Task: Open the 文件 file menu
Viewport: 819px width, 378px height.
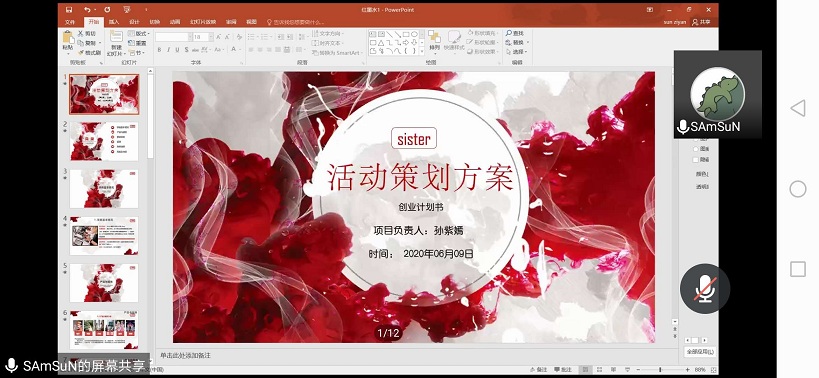Action: point(70,22)
